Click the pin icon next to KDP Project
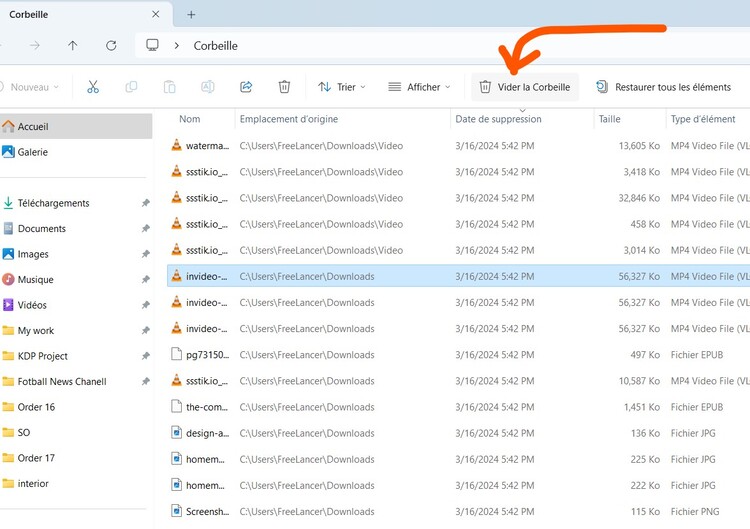Screen dimensions: 750x529 click(x=145, y=356)
